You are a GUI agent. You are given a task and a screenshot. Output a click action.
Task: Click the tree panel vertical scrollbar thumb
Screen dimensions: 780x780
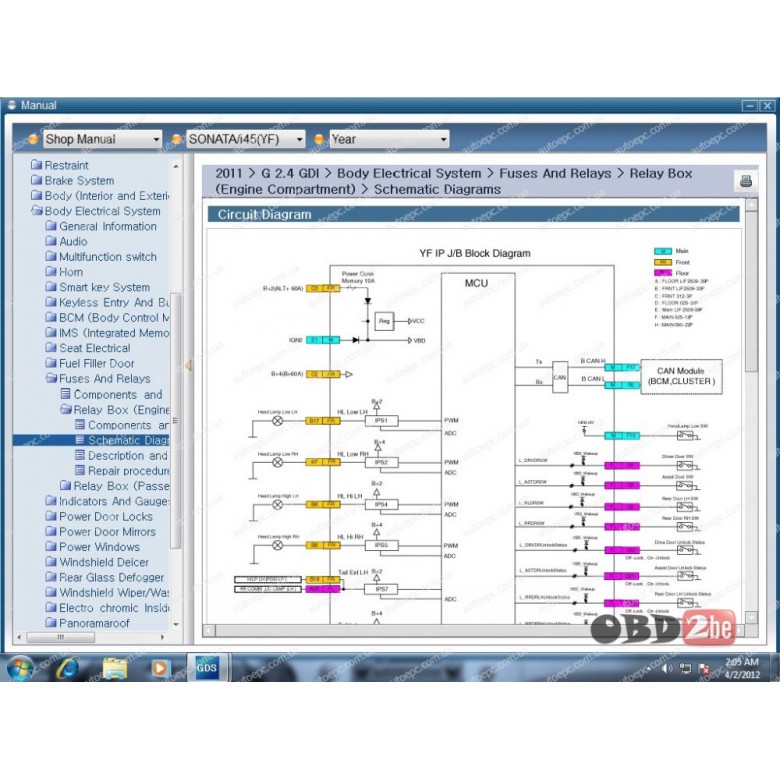click(175, 420)
